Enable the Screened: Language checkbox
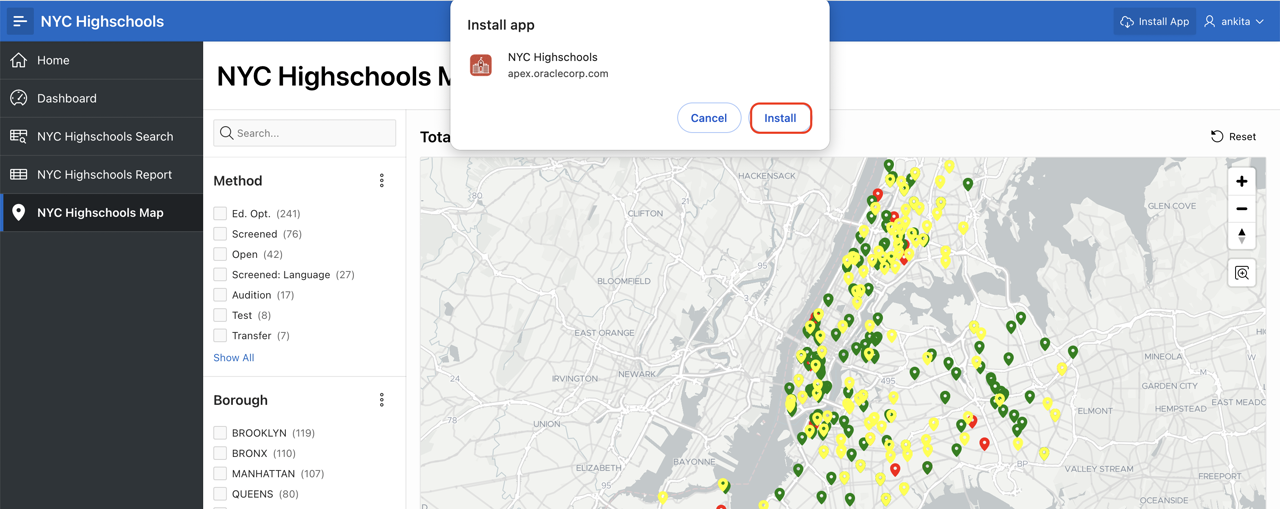 (220, 274)
